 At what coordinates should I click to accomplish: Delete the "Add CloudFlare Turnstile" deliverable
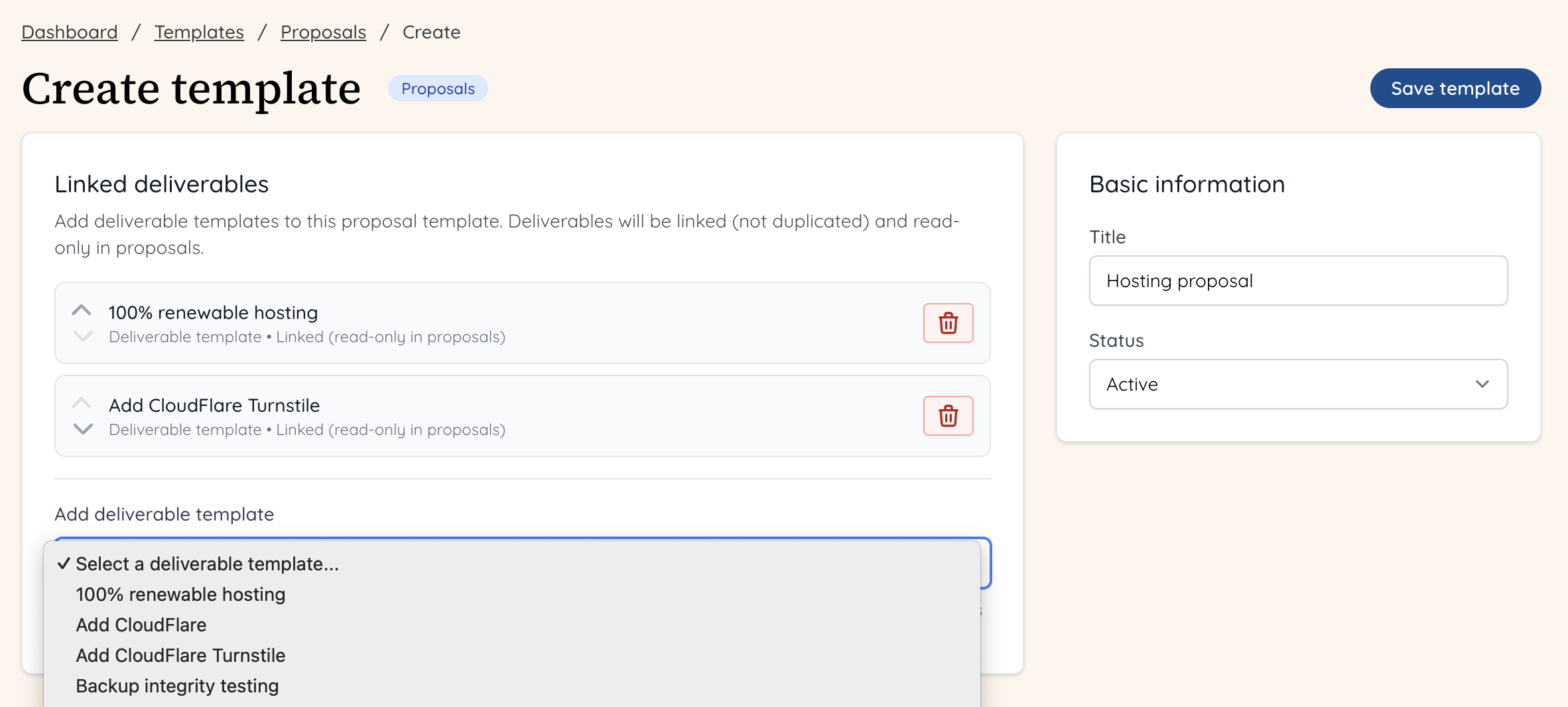coord(948,416)
